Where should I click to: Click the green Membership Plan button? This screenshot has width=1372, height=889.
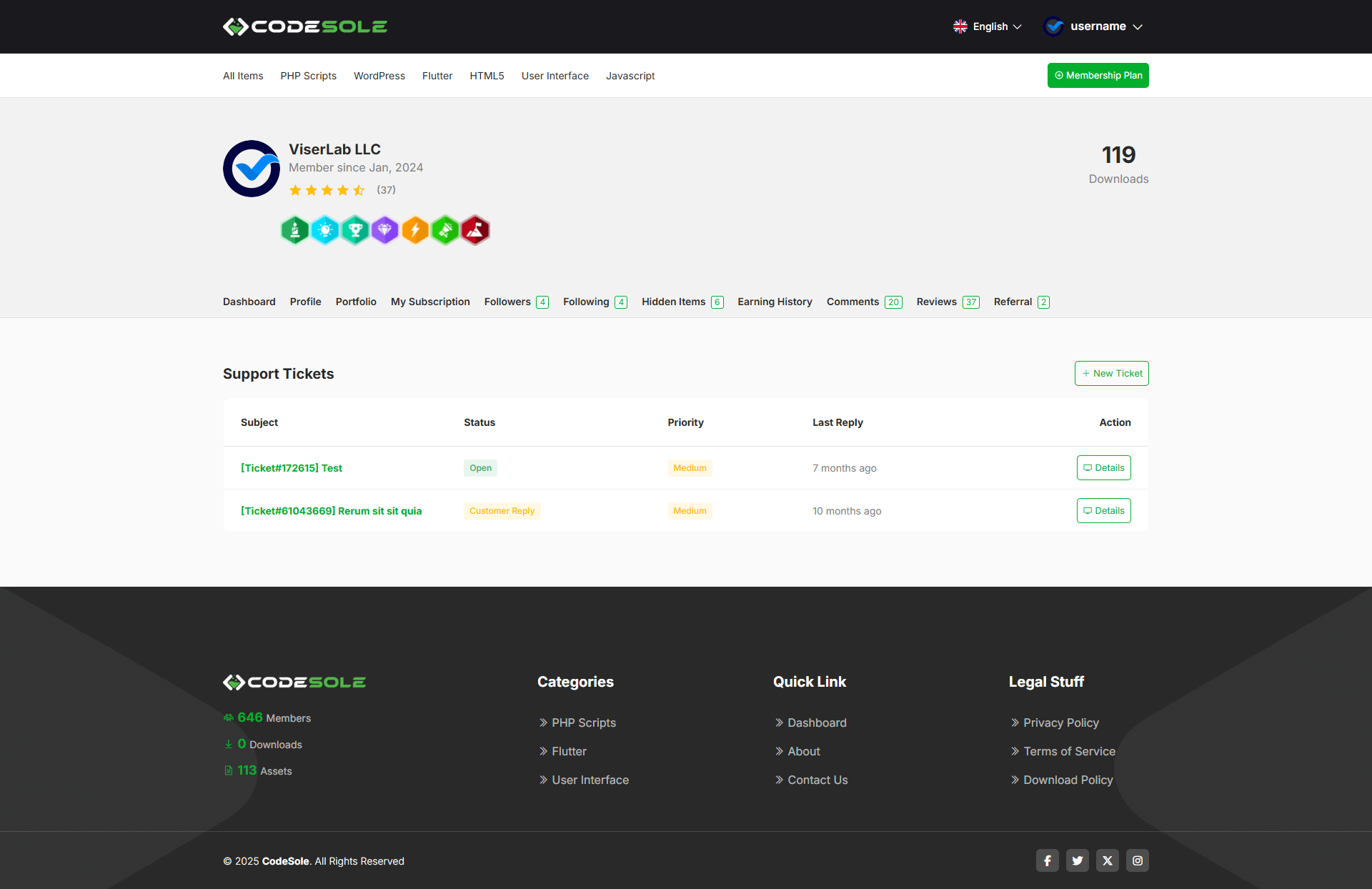[x=1098, y=75]
